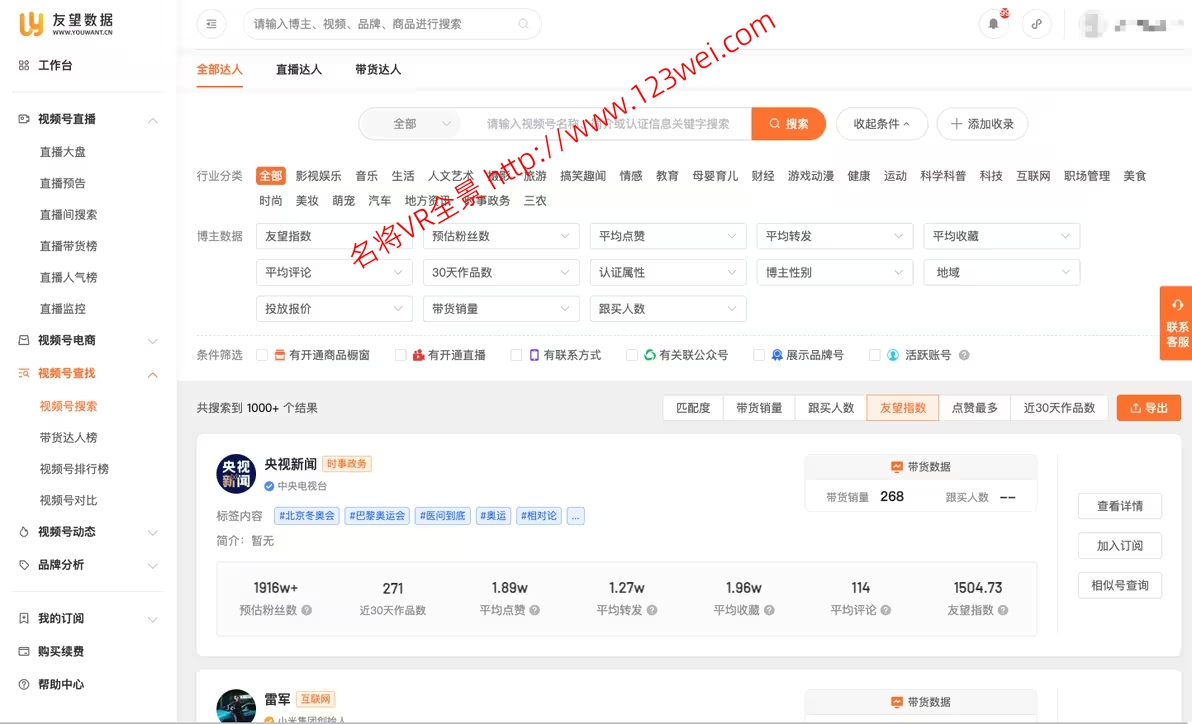Click the help icon next to 活跃账号

[x=962, y=354]
